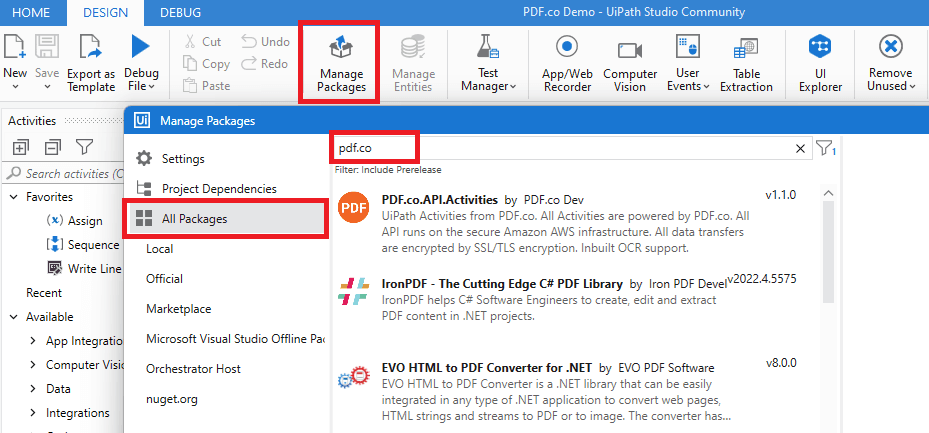Image resolution: width=929 pixels, height=433 pixels.
Task: Click the package search input field
Action: (560, 149)
